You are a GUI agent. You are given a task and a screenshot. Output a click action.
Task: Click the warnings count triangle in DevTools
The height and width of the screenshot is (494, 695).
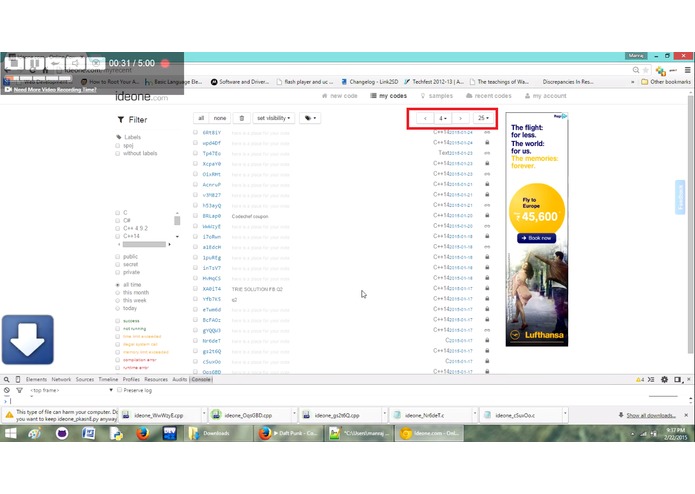pos(640,380)
